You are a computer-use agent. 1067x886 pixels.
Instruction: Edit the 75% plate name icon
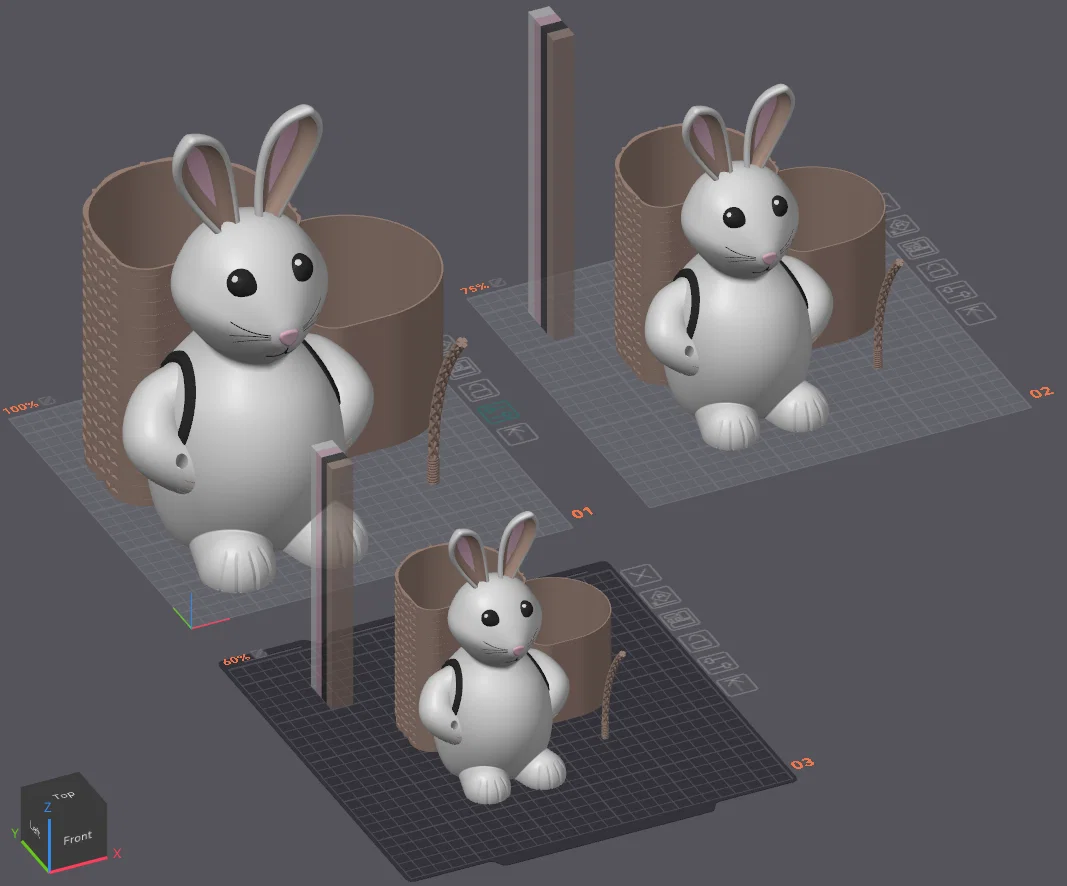(x=497, y=282)
